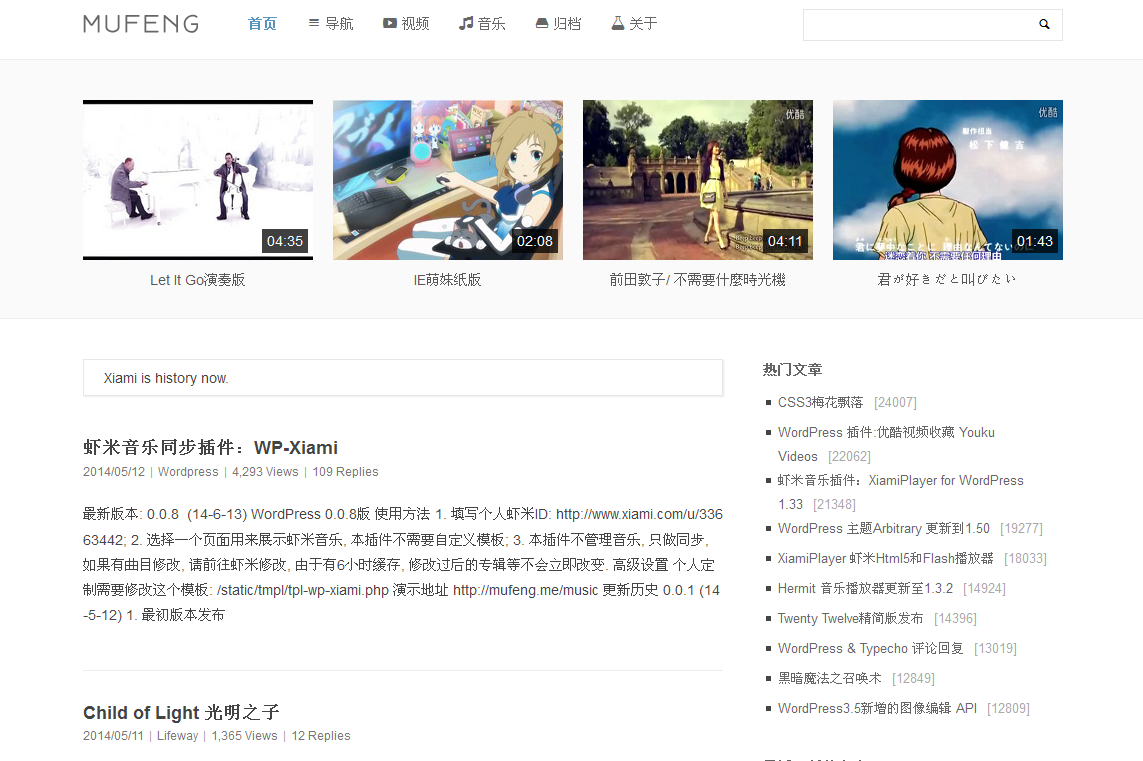Open the 音乐 music menu item
Image resolution: width=1143 pixels, height=761 pixels.
pyautogui.click(x=482, y=24)
